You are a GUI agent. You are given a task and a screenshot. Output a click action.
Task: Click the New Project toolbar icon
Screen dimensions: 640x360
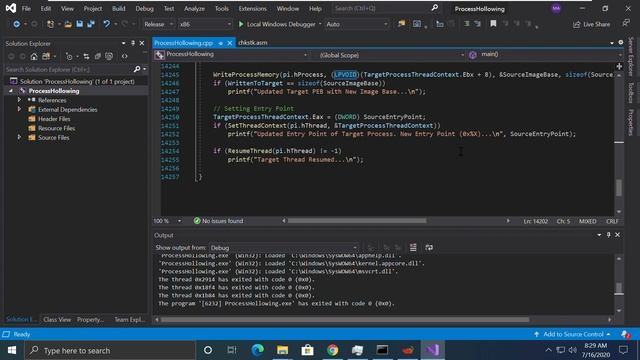coord(50,24)
